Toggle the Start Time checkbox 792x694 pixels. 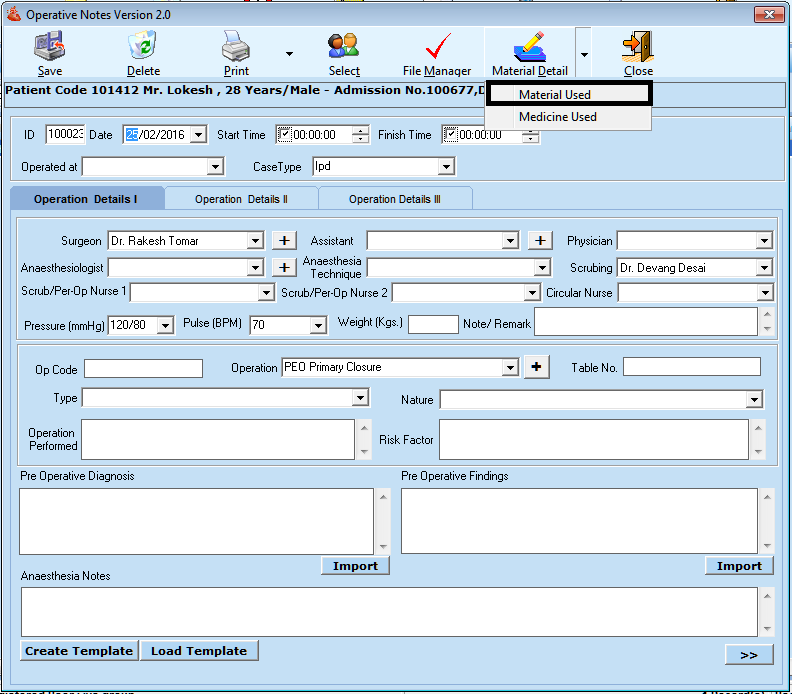(x=284, y=135)
